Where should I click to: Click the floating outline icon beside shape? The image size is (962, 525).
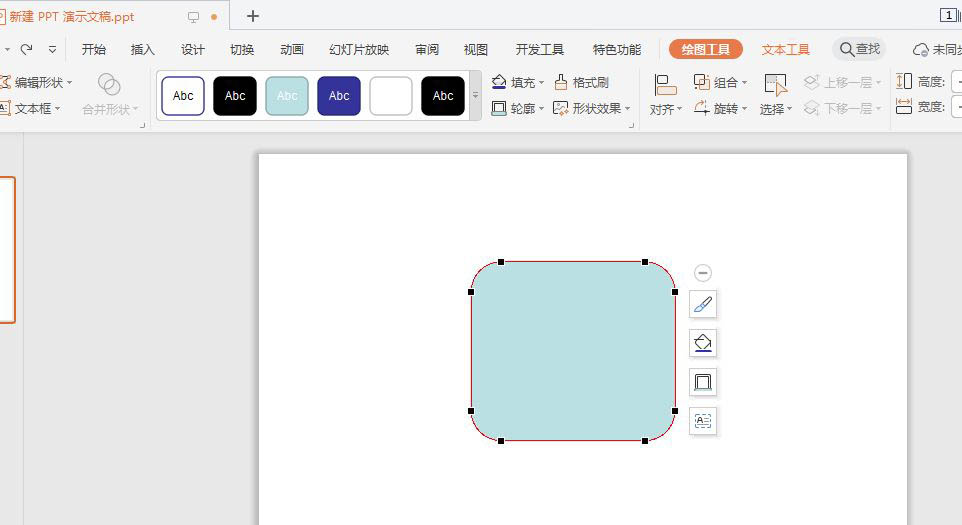[x=702, y=381]
